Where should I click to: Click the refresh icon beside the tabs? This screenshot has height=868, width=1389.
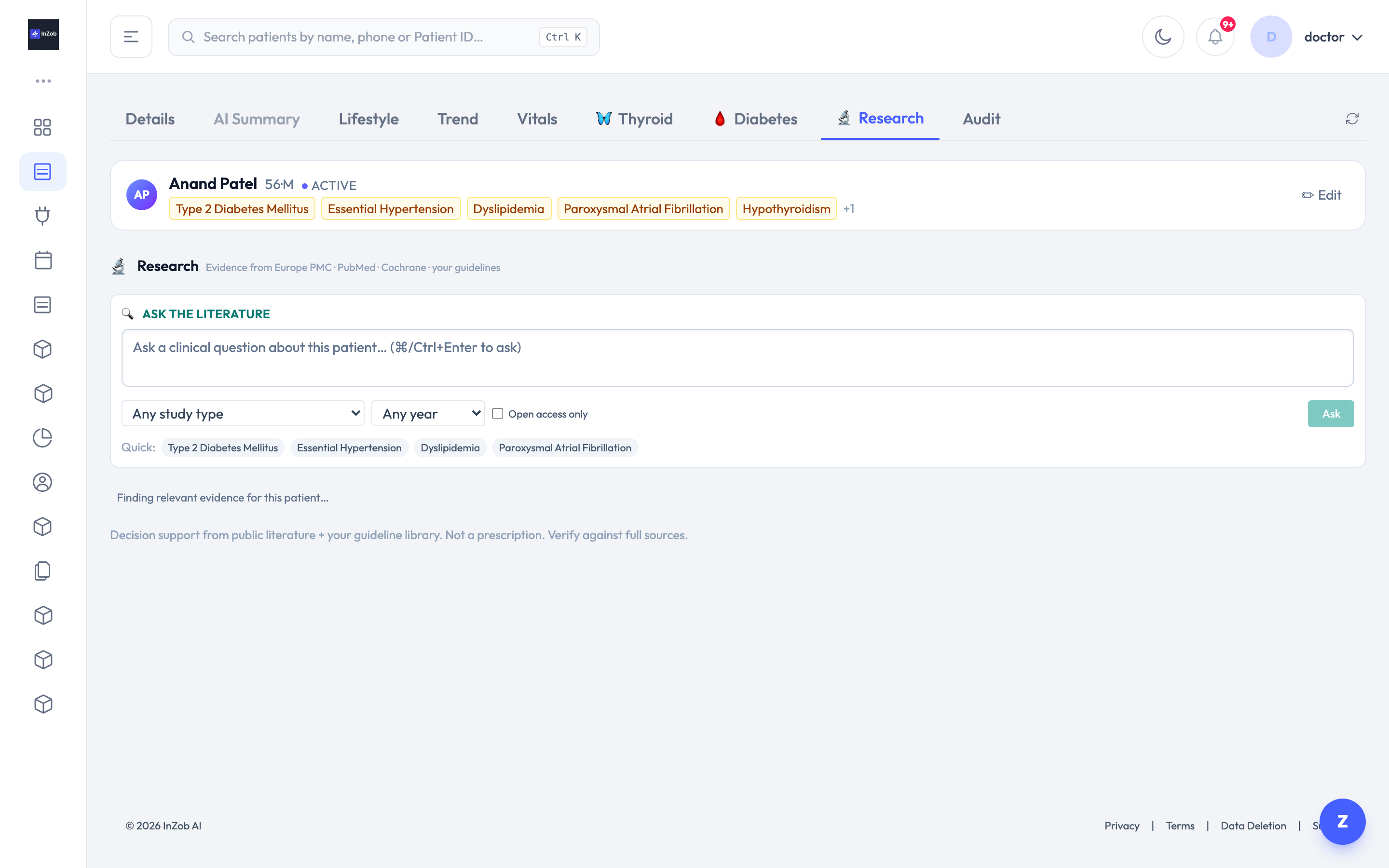pyautogui.click(x=1352, y=119)
